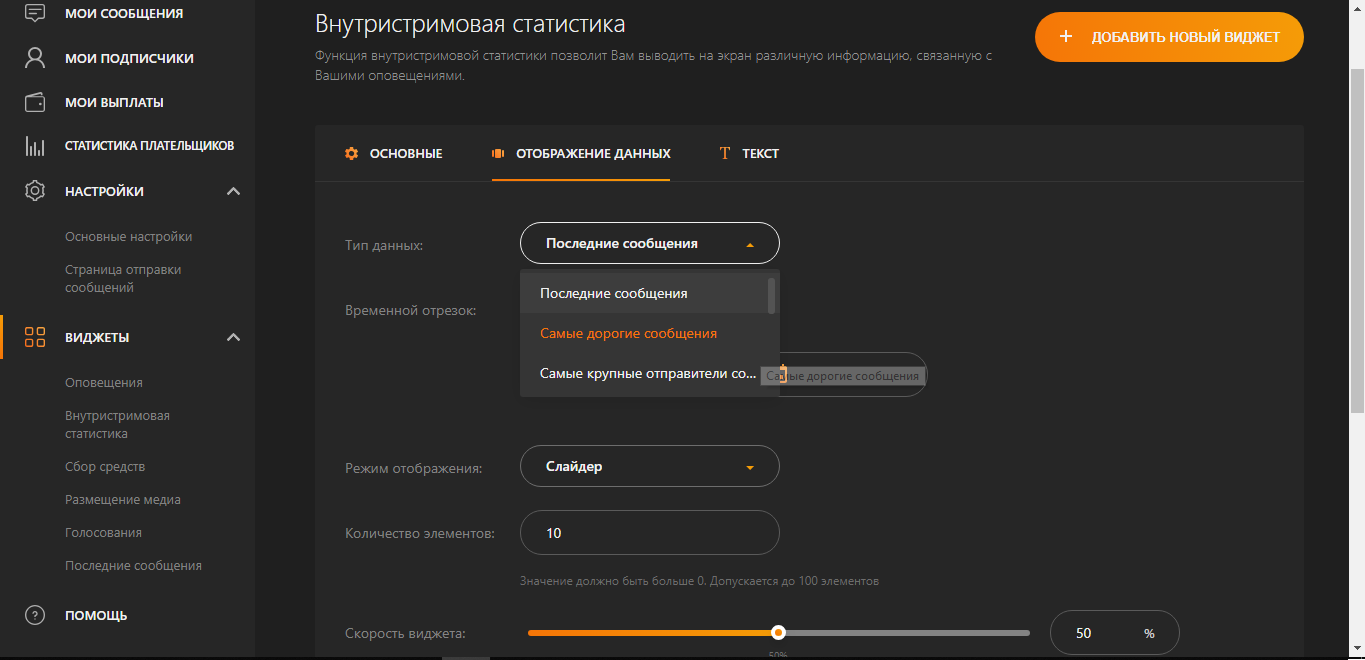Screen dimensions: 1365x660
Task: Open Голосования sidebar link
Action: [103, 532]
